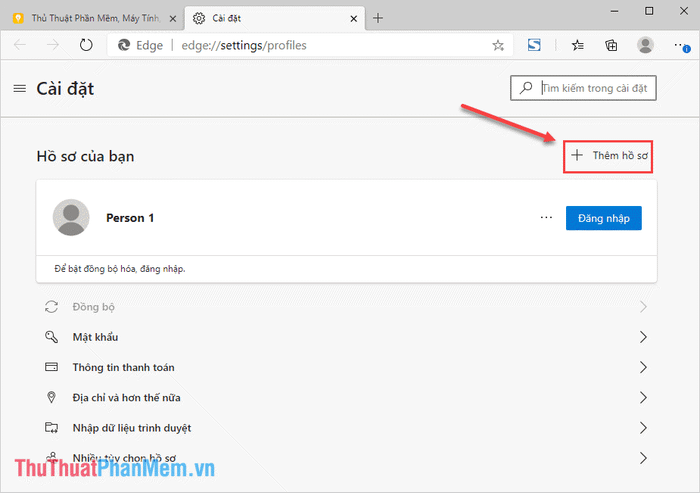Expand Địa chỉ và hơn thế nữa chevron
This screenshot has width=700, height=493.
[643, 397]
